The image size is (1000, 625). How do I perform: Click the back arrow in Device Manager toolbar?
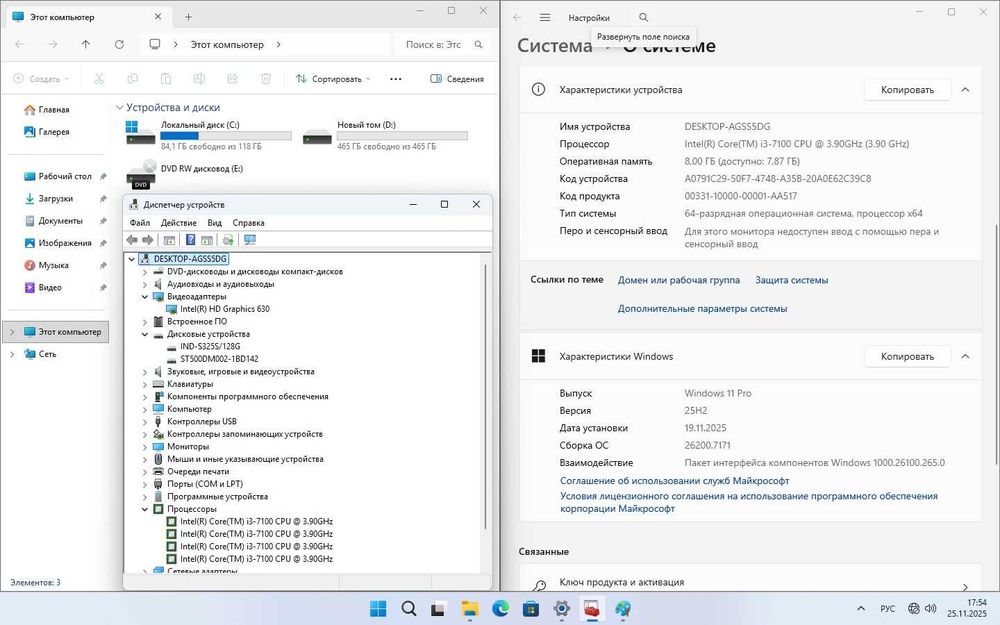click(x=132, y=240)
